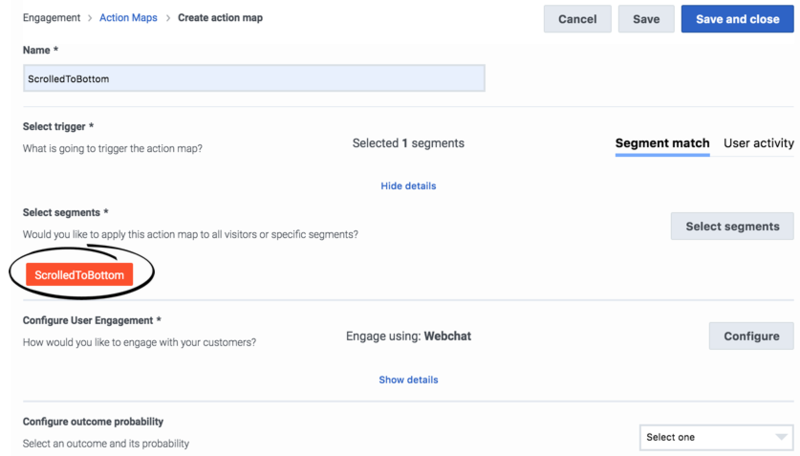Click the outcome dropdown arrow
This screenshot has height=456, width=800.
pyautogui.click(x=781, y=437)
